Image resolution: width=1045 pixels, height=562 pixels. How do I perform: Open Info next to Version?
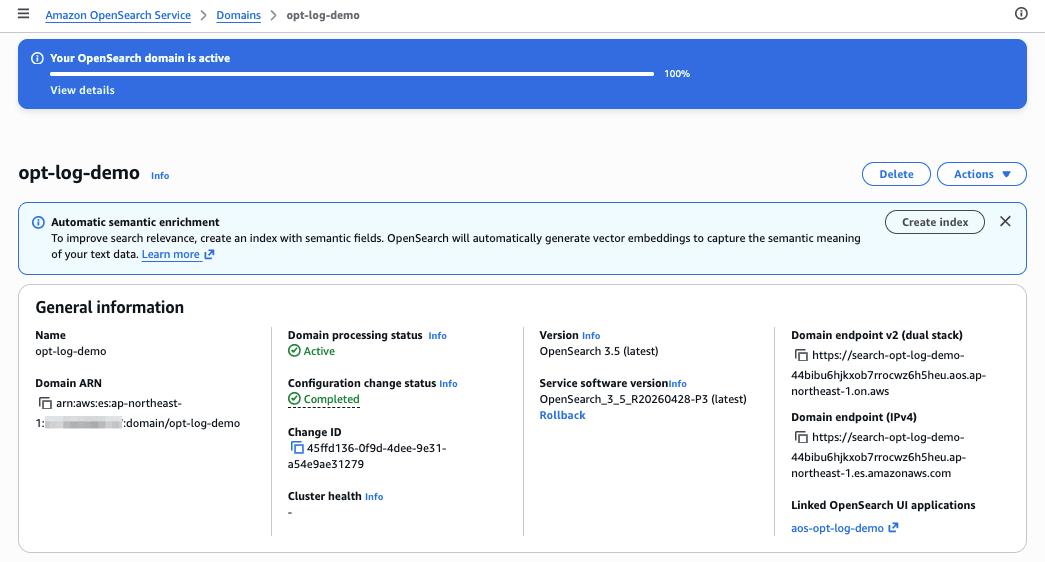click(x=591, y=335)
